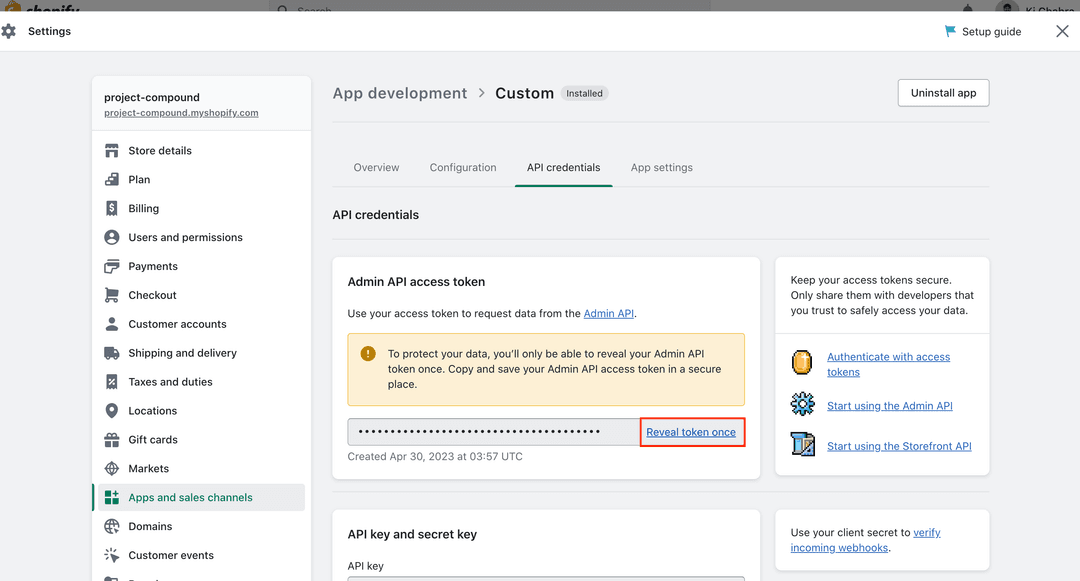Screen dimensions: 1080x581
Task: Click the Settings gear icon
Action: [x=8, y=31]
